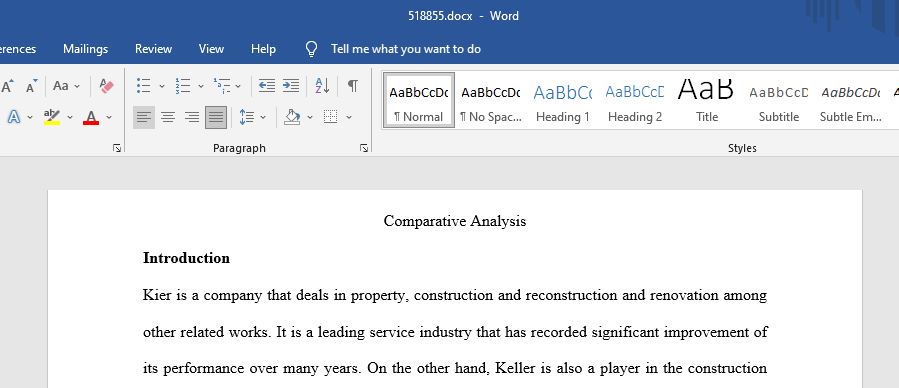Click the Tell me what you want field
Screen dimensions: 899x388
pos(405,49)
